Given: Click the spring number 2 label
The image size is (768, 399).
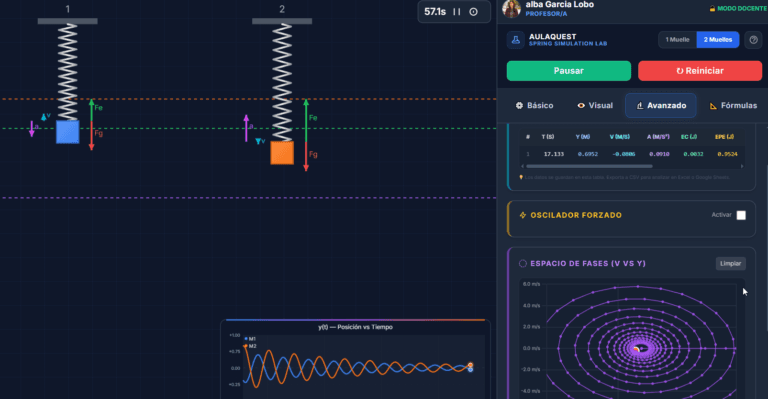Looking at the screenshot, I should point(282,9).
